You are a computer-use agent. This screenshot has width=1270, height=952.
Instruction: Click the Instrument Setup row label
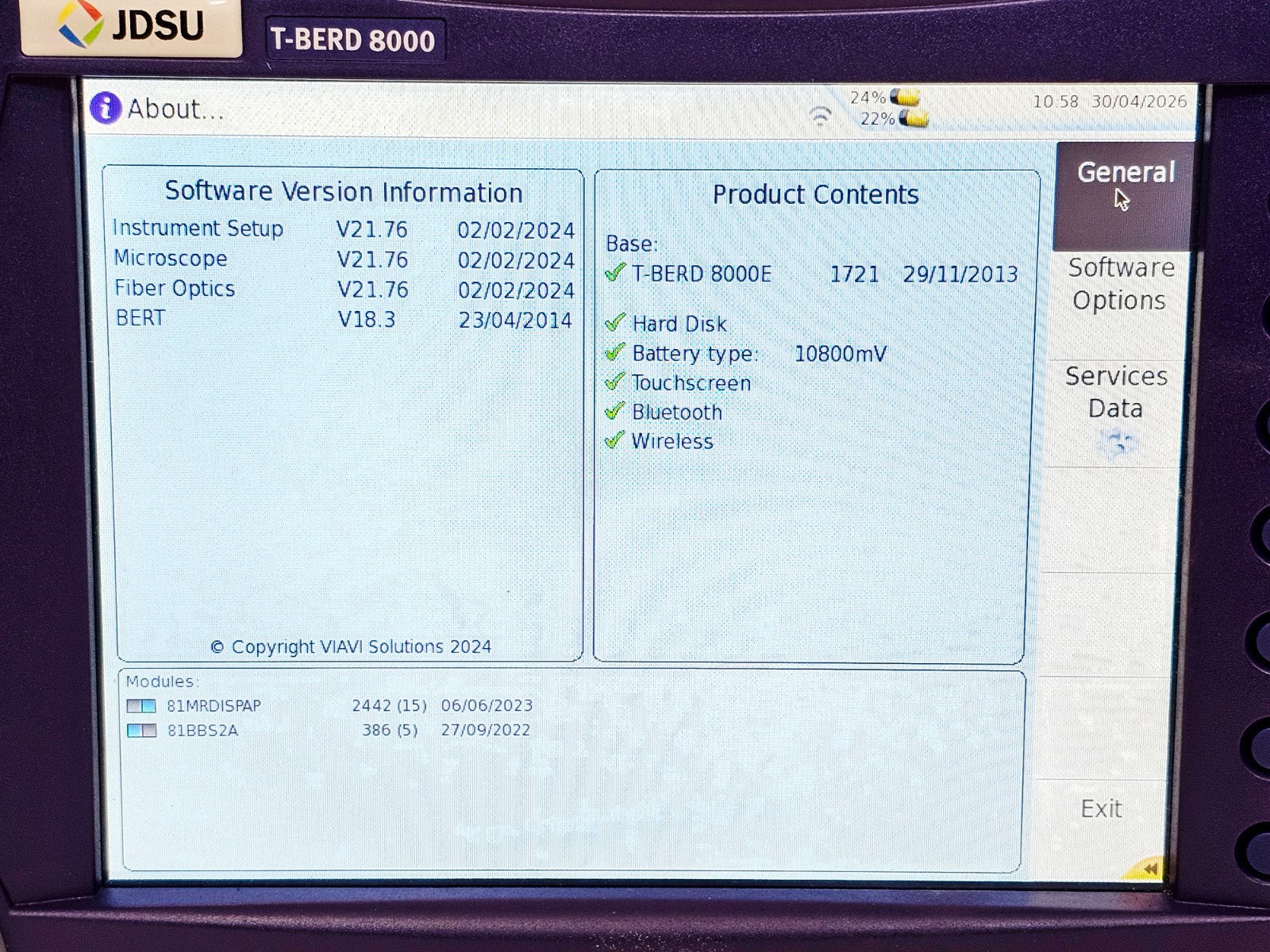tap(198, 228)
